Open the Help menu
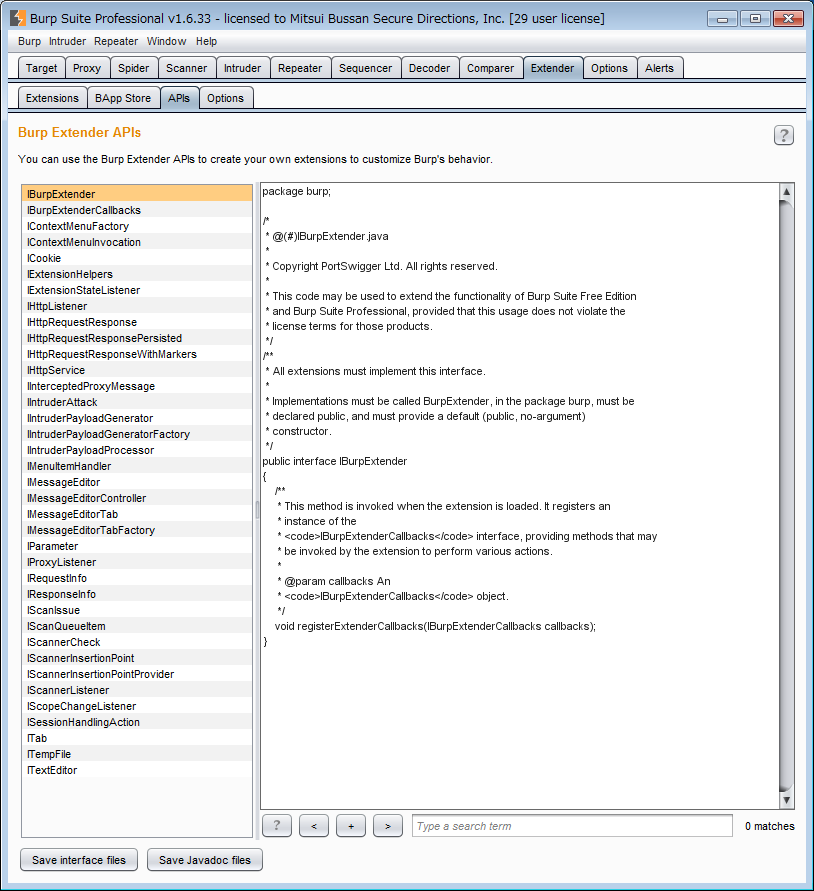Viewport: 814px width, 891px height. click(206, 41)
